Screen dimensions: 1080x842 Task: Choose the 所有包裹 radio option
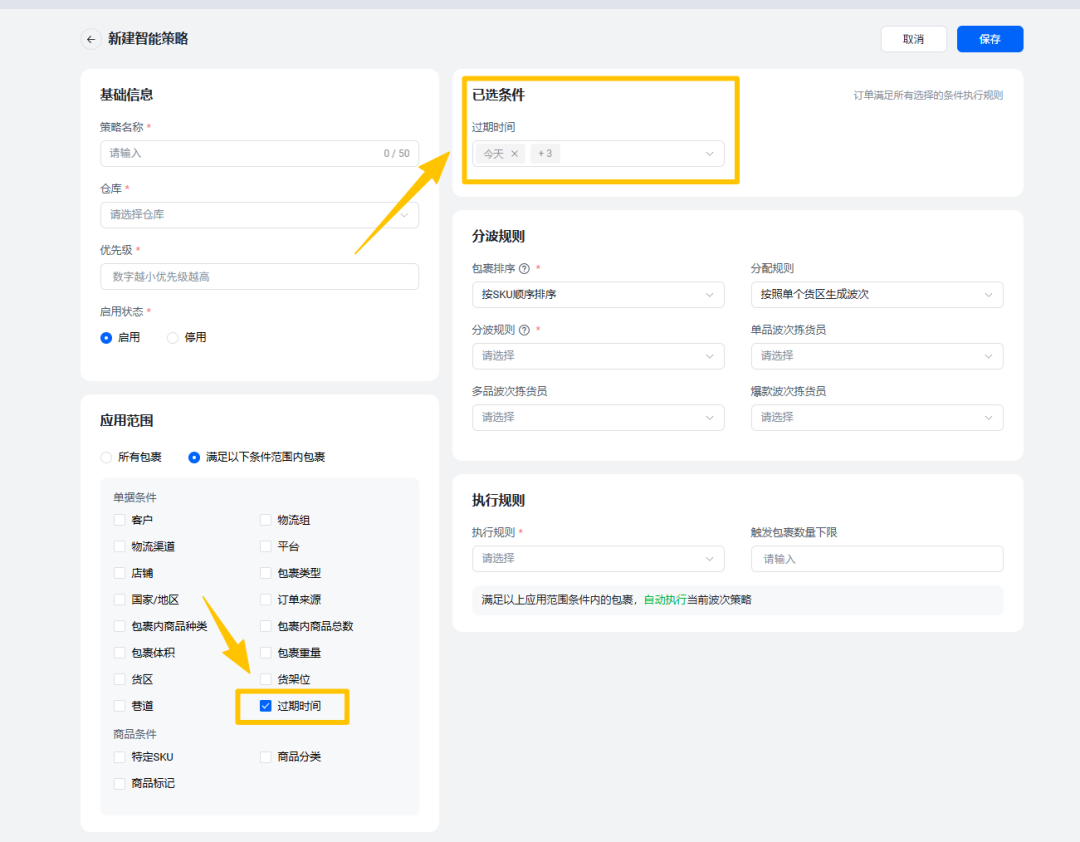pos(107,457)
